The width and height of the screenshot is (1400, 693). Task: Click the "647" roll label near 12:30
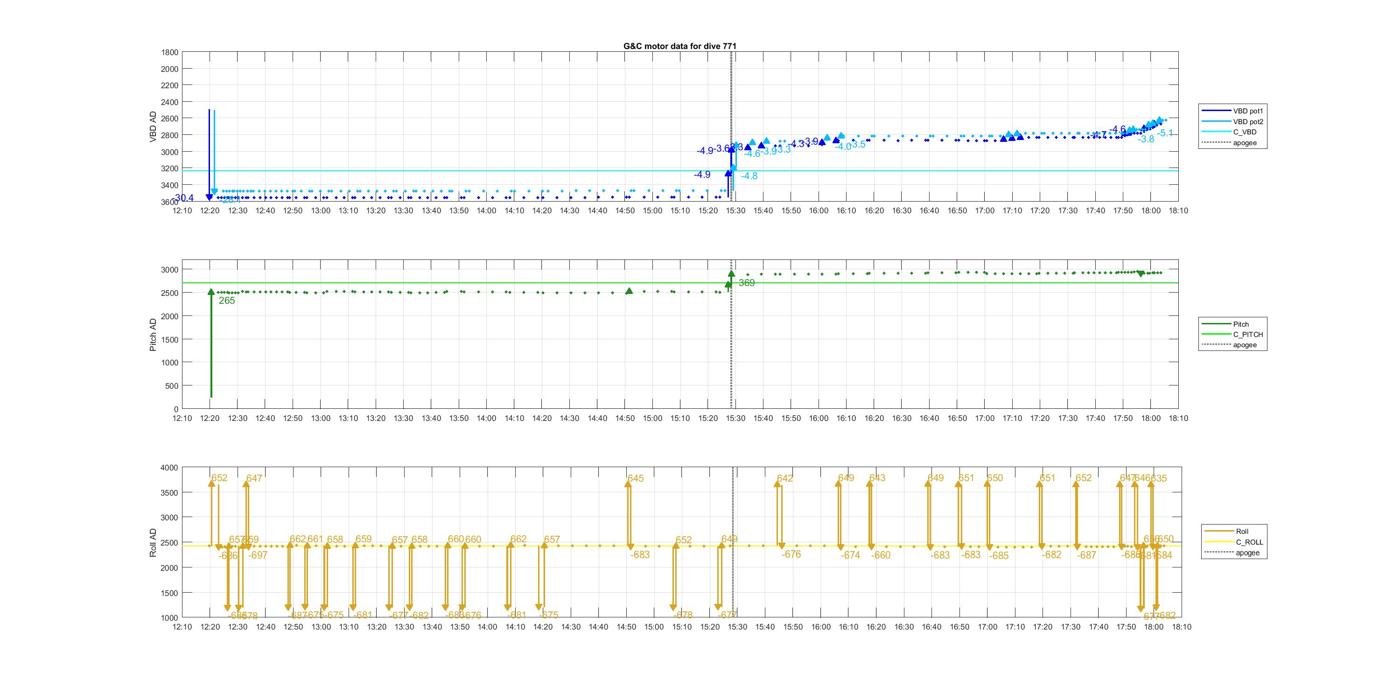(x=254, y=478)
